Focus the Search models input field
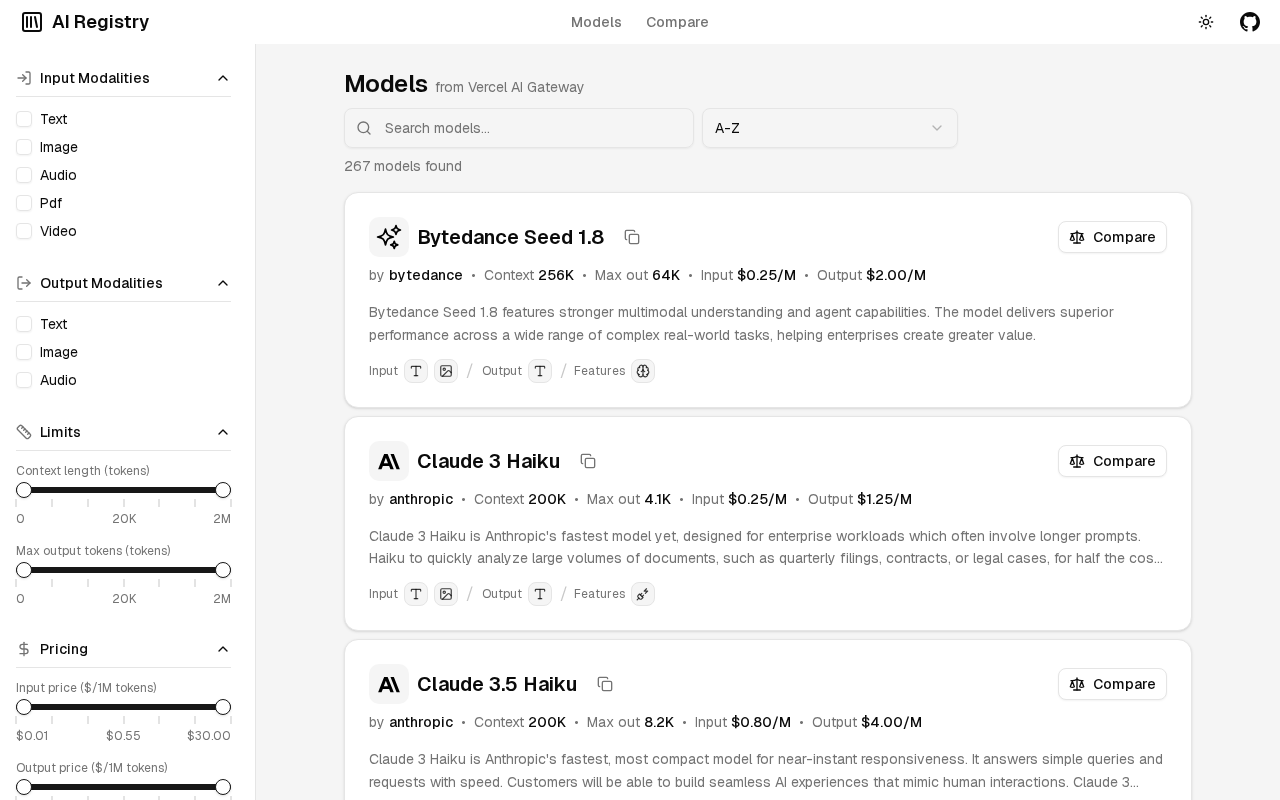Viewport: 1280px width, 800px height. (x=519, y=128)
